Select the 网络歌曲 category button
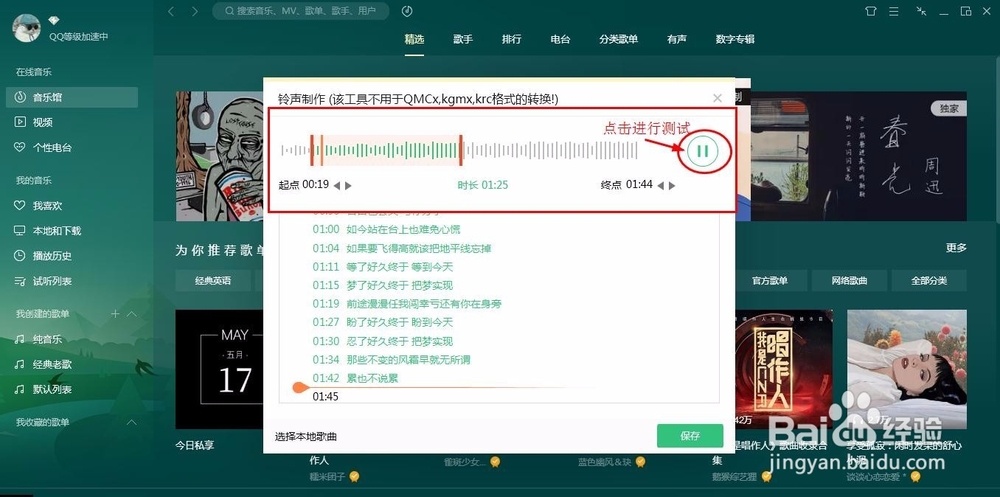 (849, 280)
